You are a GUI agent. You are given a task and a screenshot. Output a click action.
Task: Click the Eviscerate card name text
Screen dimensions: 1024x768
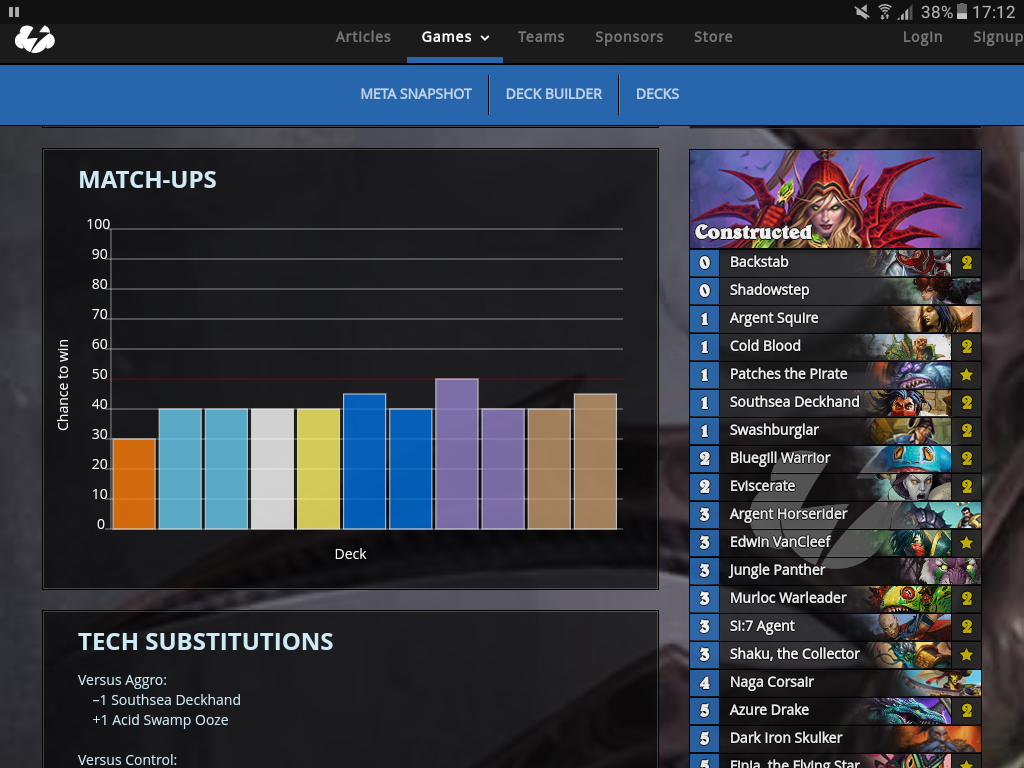[762, 487]
